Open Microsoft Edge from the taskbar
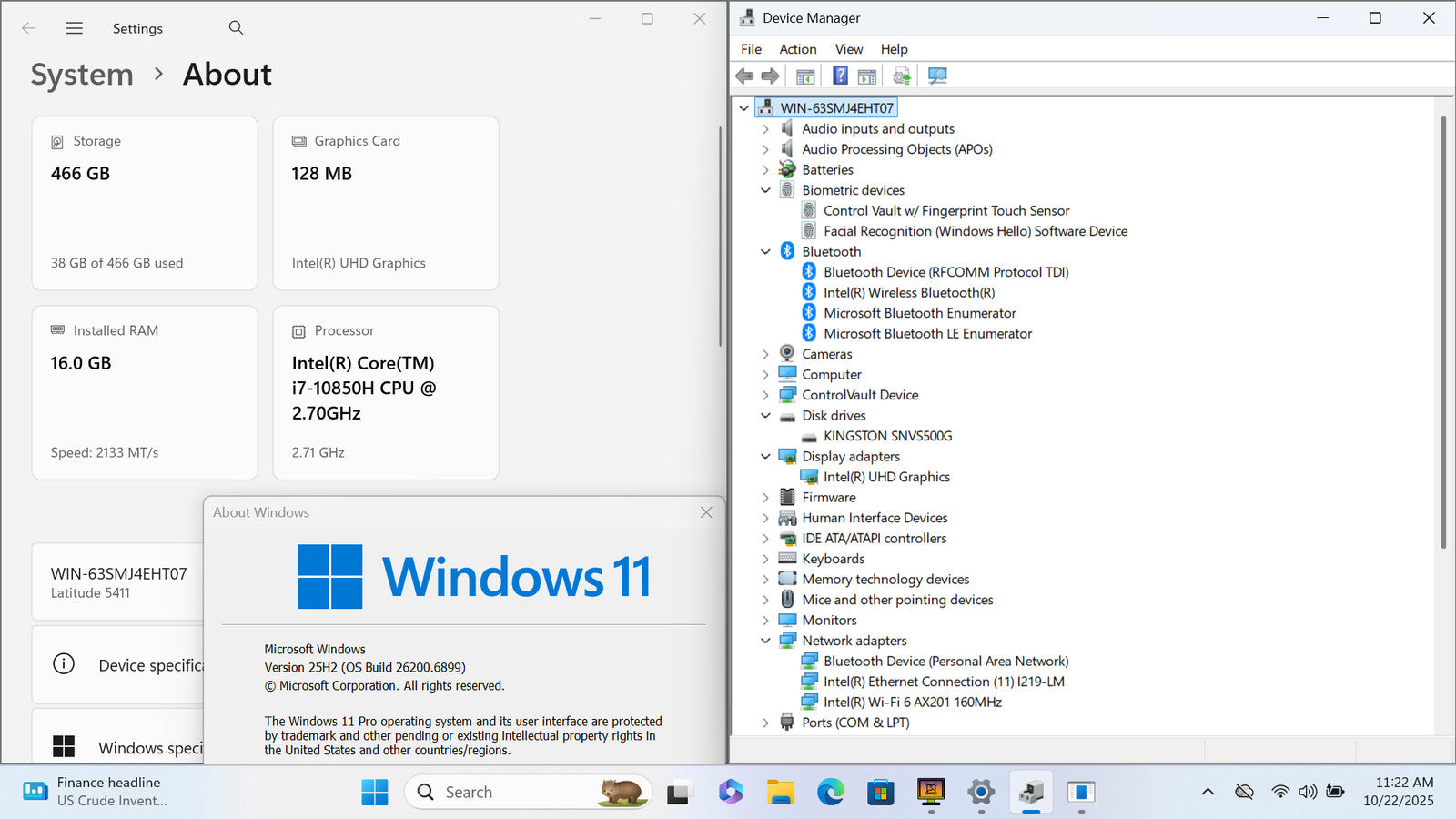This screenshot has height=819, width=1456. 830,793
